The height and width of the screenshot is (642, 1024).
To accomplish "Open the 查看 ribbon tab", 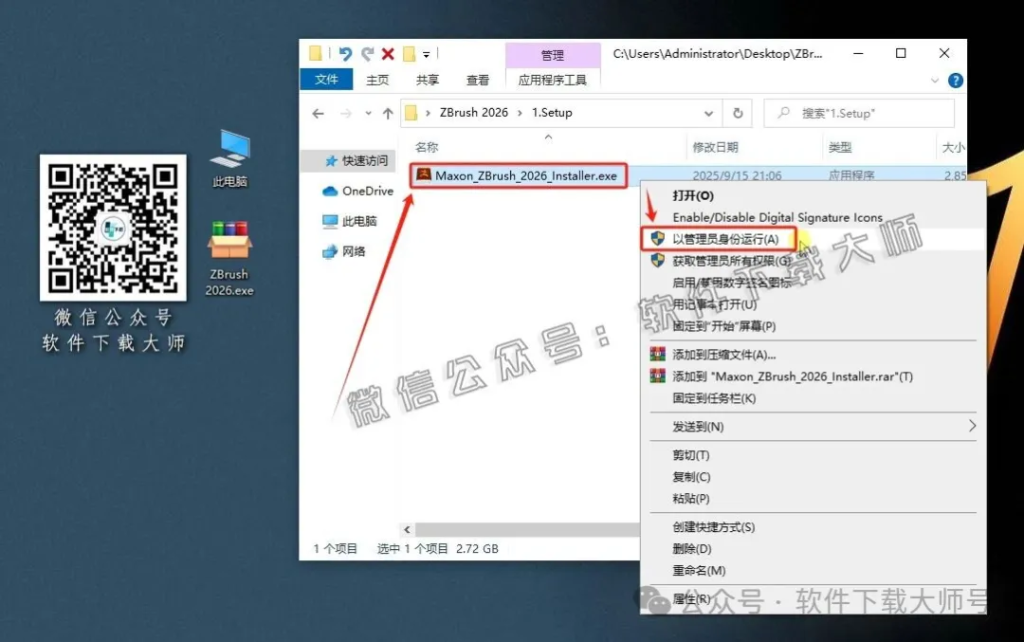I will click(x=478, y=80).
